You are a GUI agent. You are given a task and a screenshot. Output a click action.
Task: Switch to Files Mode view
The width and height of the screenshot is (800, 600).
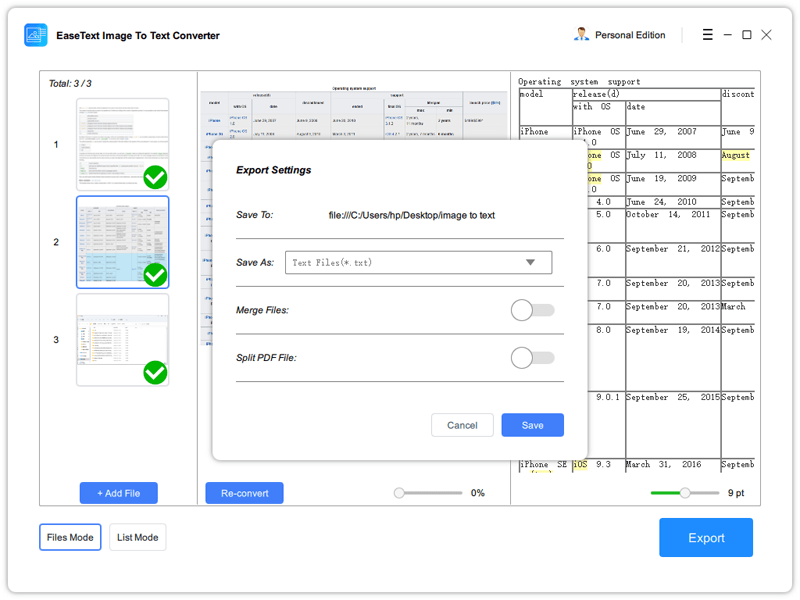coord(70,537)
